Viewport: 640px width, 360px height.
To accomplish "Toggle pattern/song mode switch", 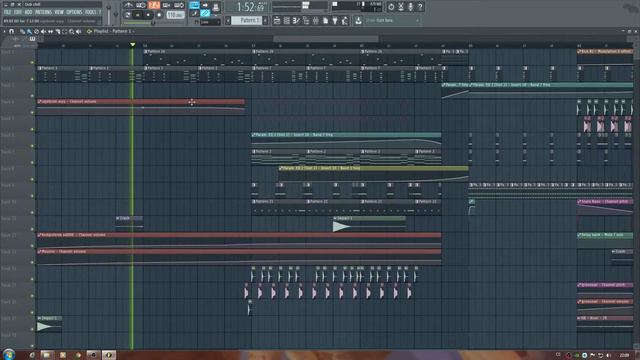I will [127, 15].
